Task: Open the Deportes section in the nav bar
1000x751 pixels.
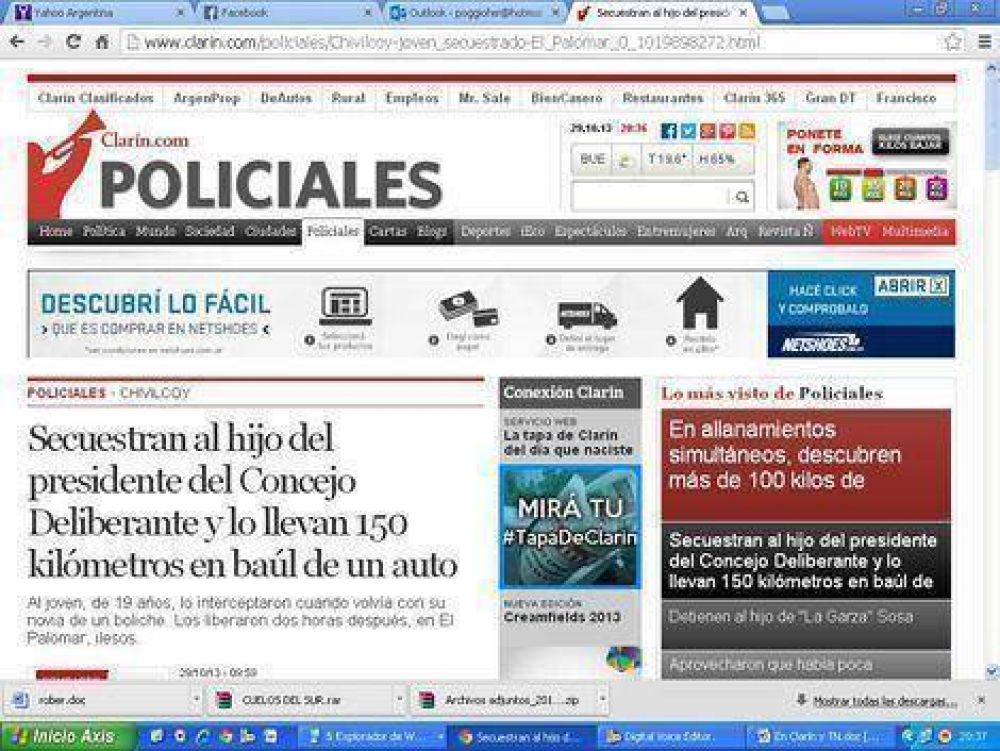Action: 485,231
